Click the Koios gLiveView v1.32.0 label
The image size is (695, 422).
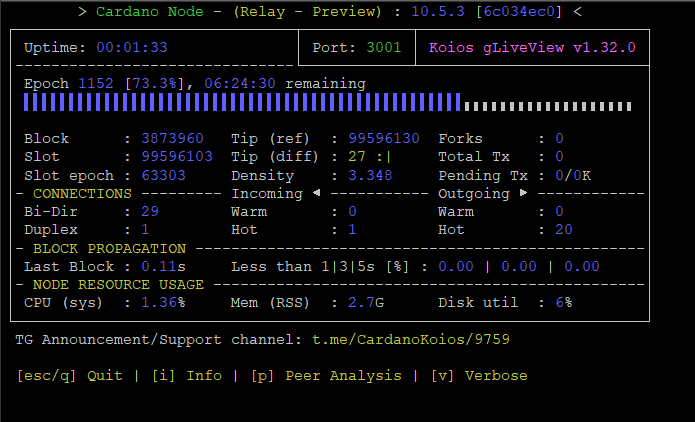click(532, 47)
